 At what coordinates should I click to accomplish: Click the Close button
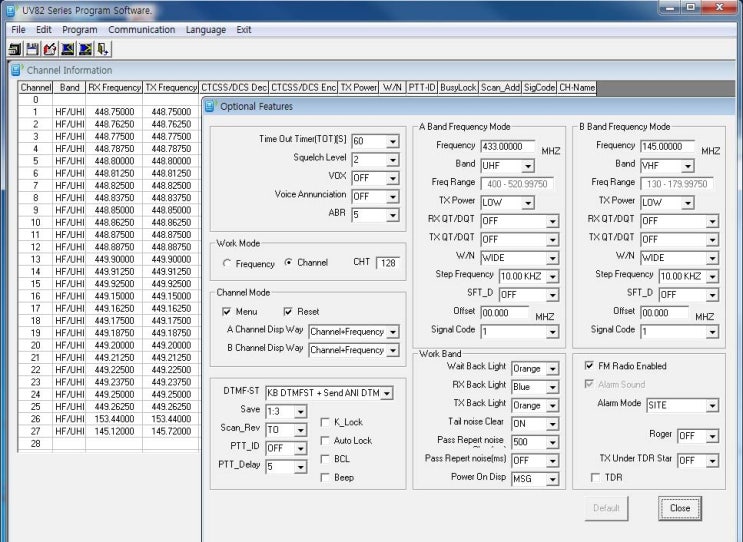679,508
